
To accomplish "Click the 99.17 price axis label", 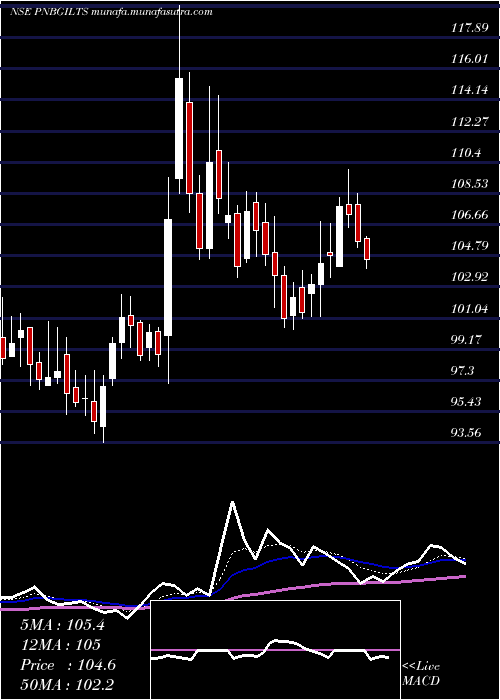I will tap(467, 340).
